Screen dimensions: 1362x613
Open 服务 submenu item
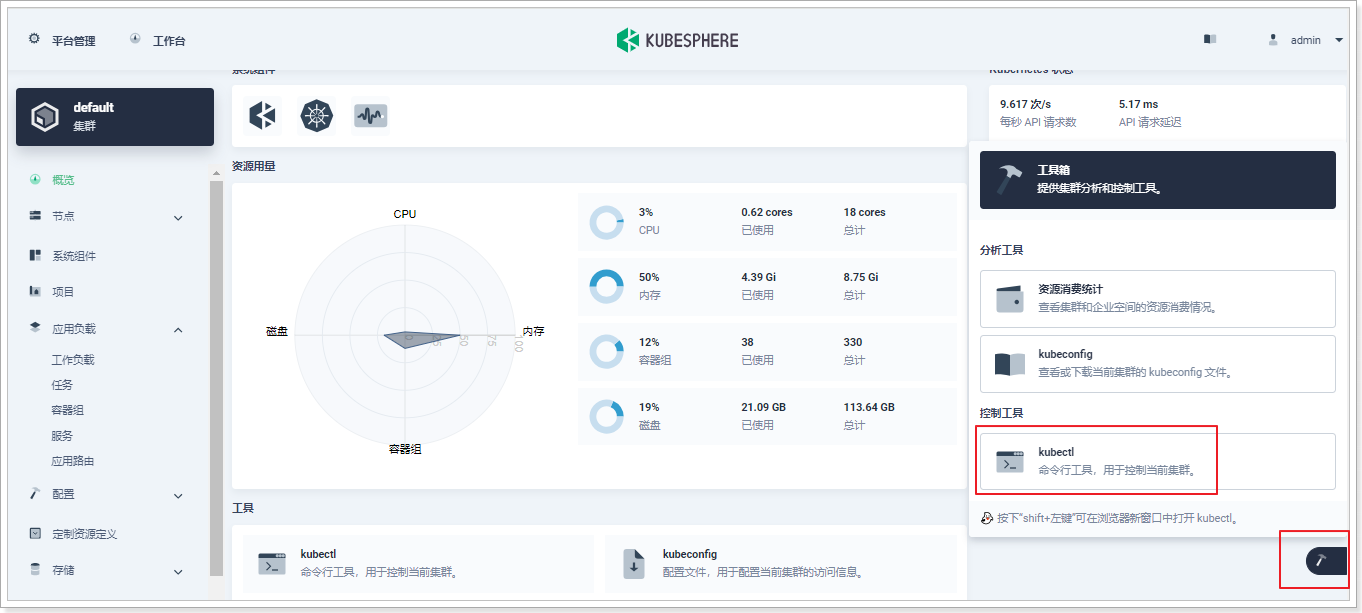62,436
